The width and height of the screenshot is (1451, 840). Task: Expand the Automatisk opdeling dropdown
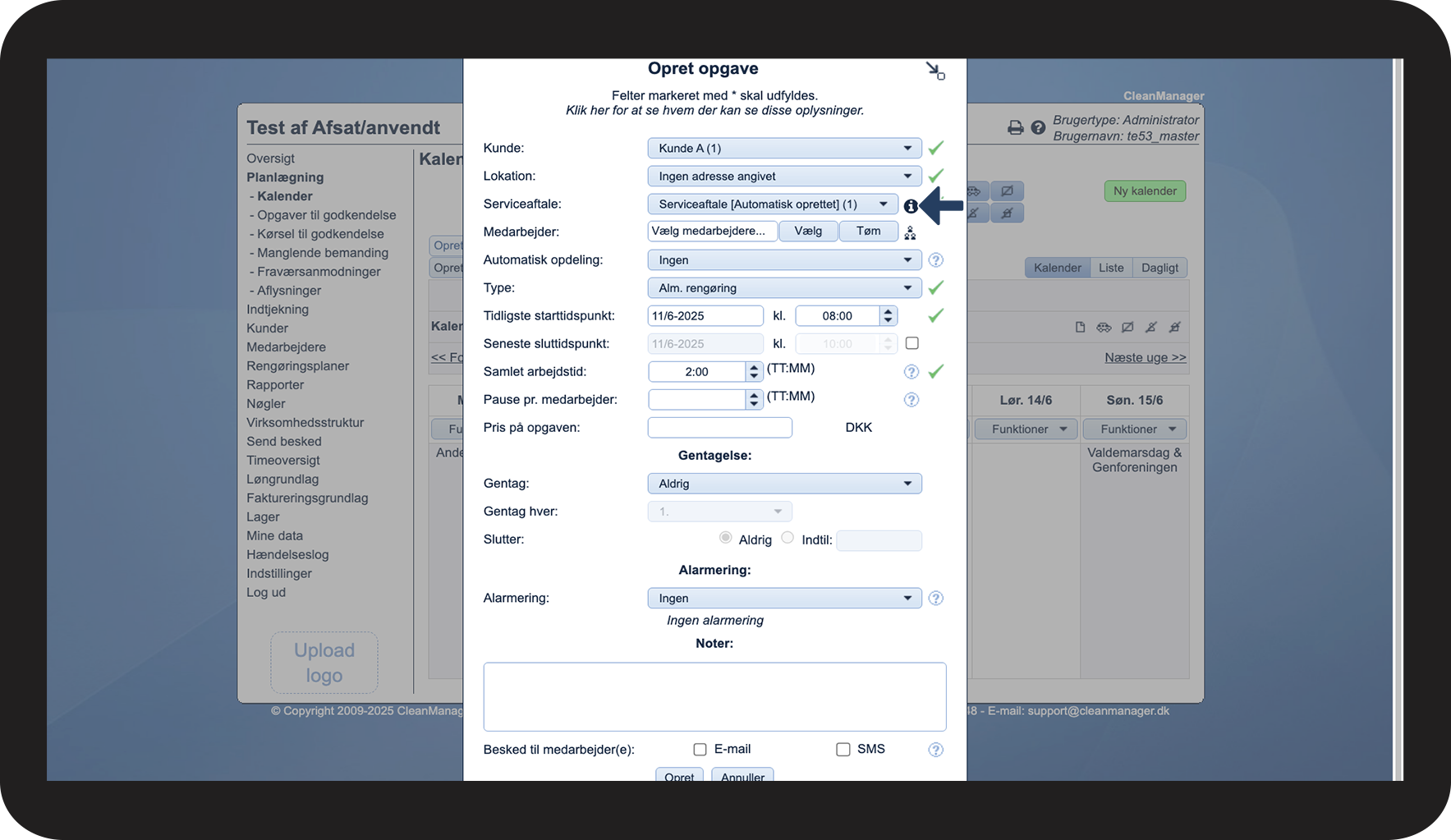click(784, 260)
